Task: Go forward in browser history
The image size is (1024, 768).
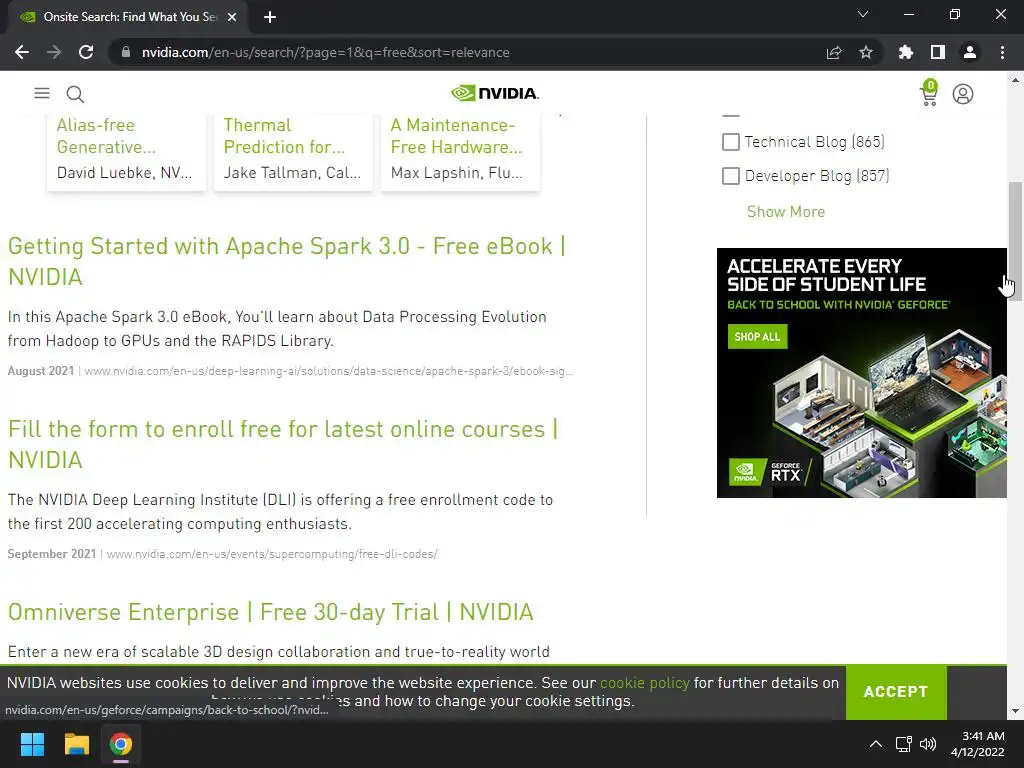Action: 54,52
